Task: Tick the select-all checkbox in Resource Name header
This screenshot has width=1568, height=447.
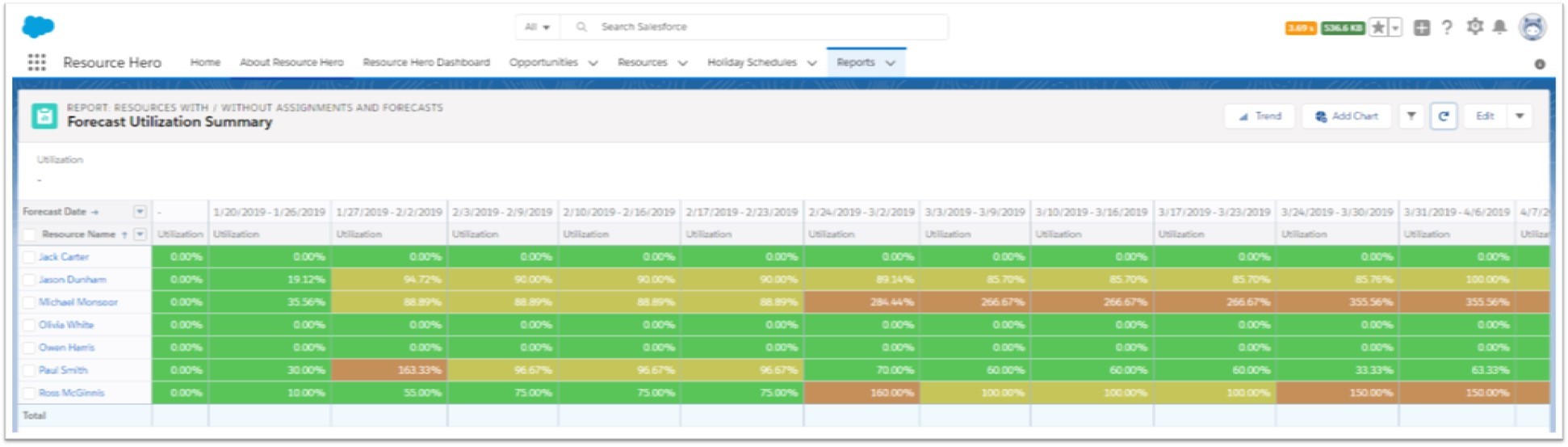Action: 29,234
